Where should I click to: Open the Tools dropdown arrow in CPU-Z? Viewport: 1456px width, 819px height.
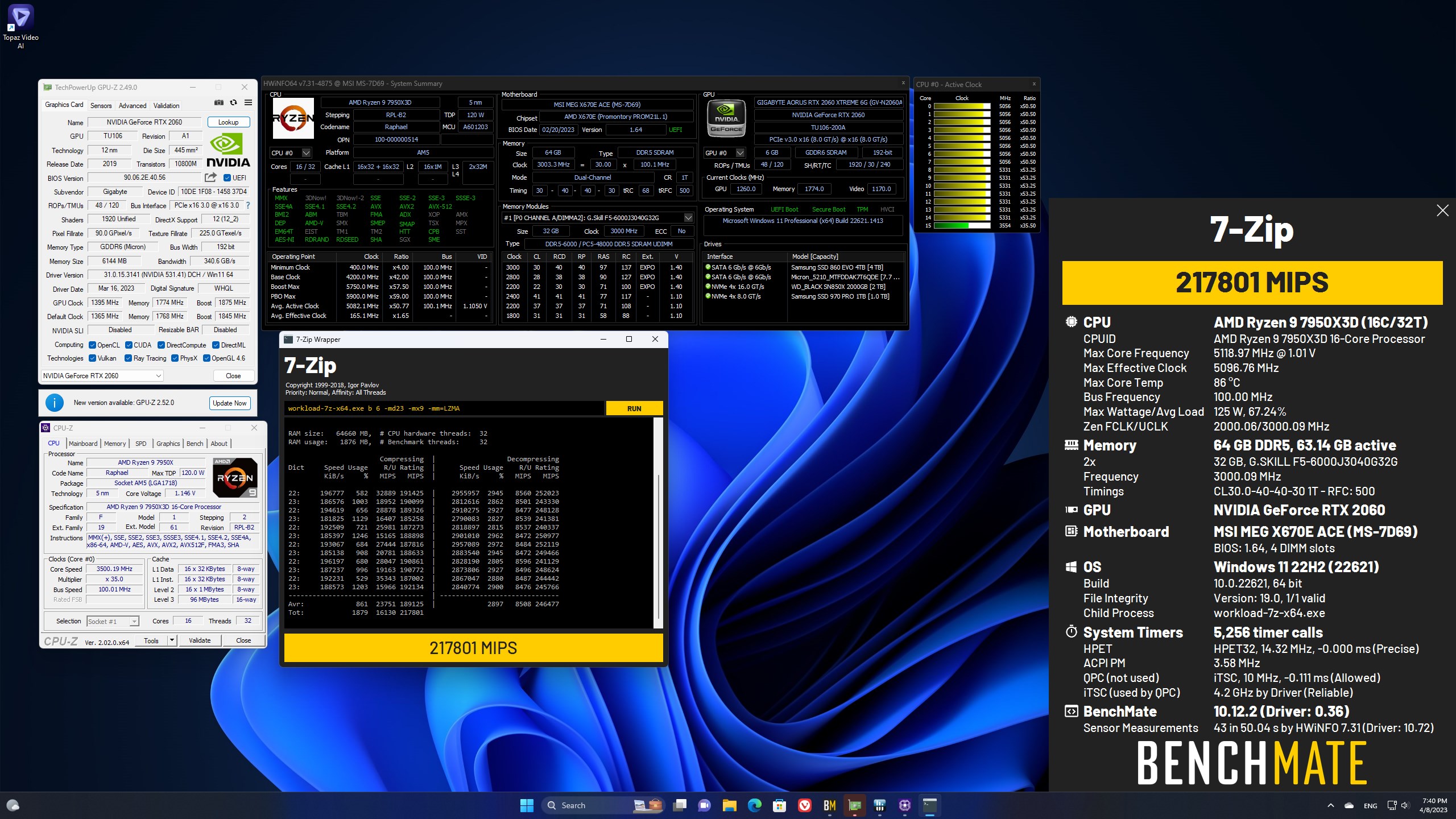(172, 640)
